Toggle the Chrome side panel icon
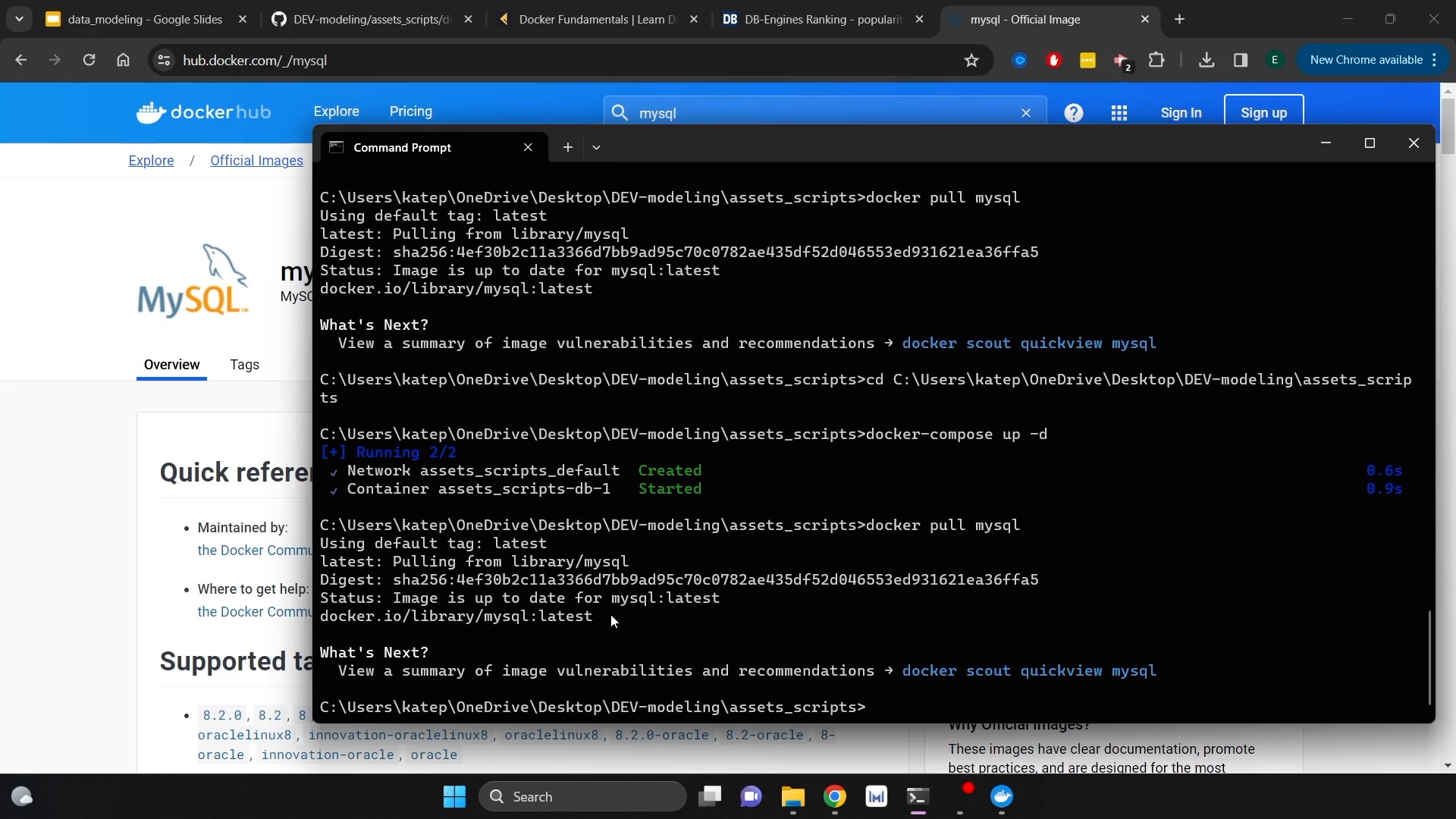Viewport: 1456px width, 819px height. (1241, 60)
